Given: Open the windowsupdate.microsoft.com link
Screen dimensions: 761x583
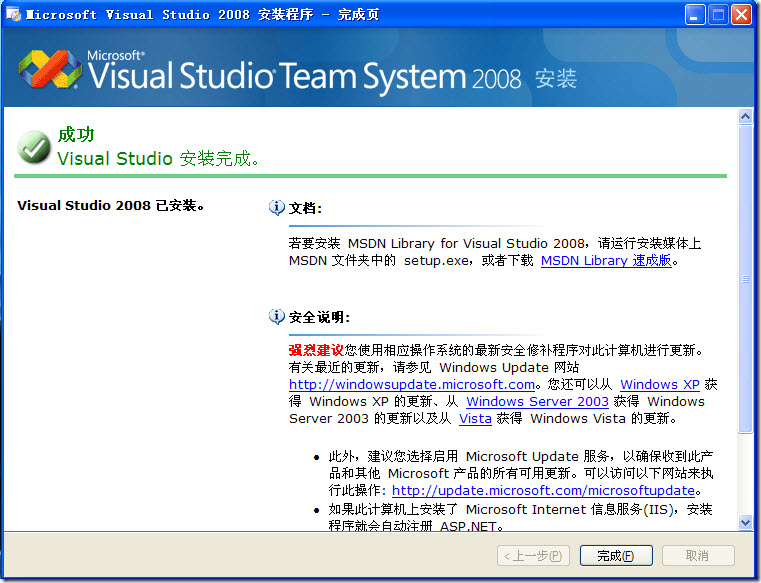Looking at the screenshot, I should pos(412,384).
